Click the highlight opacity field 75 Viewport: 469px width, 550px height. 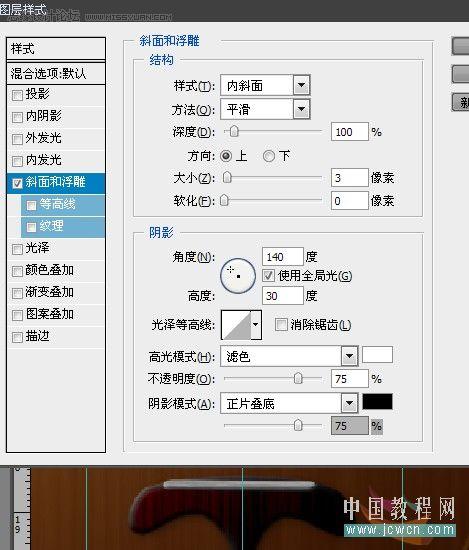tap(350, 378)
